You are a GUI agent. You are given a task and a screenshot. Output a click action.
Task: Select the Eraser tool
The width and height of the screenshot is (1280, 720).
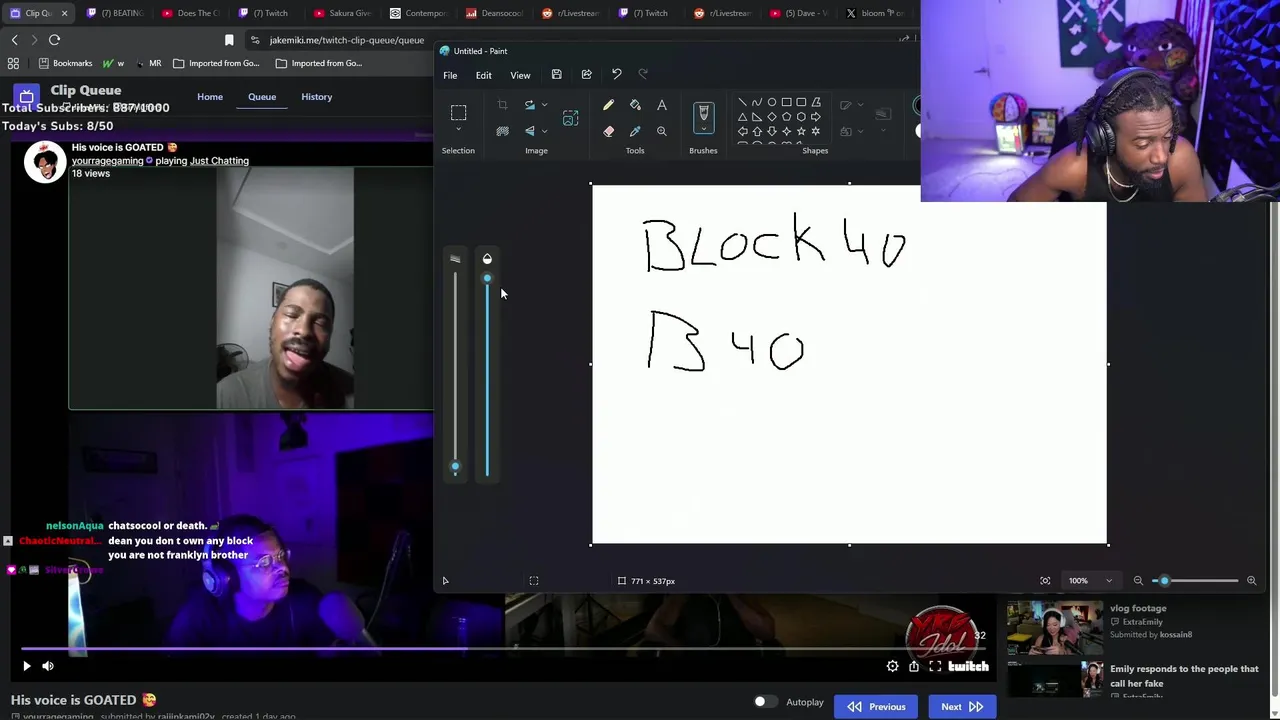[608, 131]
